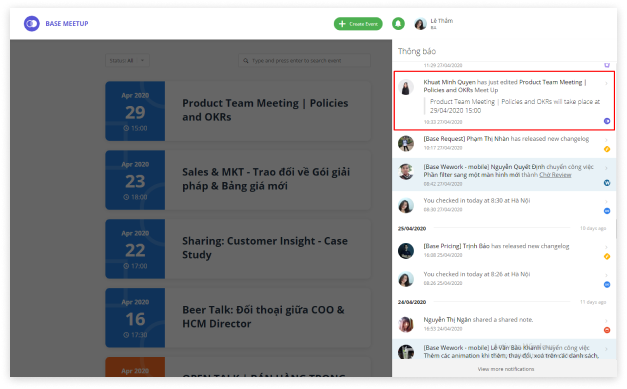
Task: Click the orange Request icon on Phạm Thị Nhàn notification
Action: click(607, 149)
